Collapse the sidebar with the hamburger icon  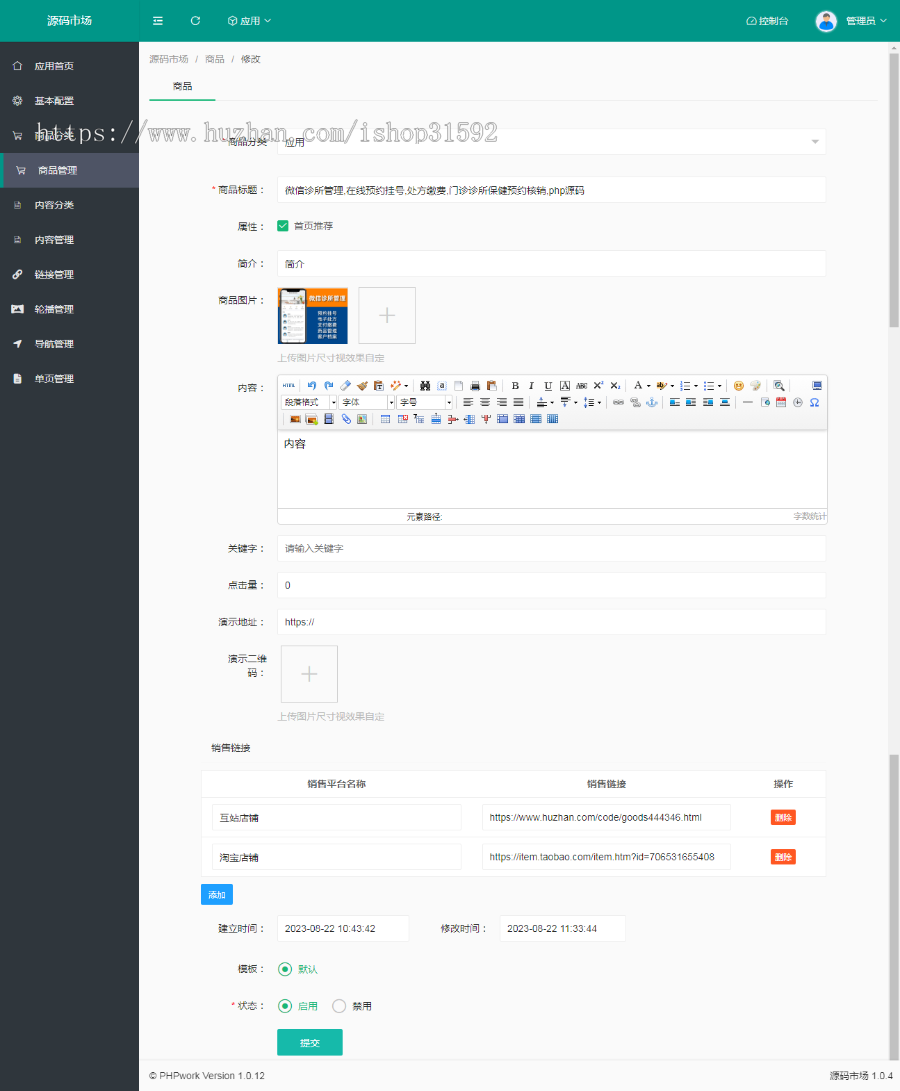click(158, 21)
